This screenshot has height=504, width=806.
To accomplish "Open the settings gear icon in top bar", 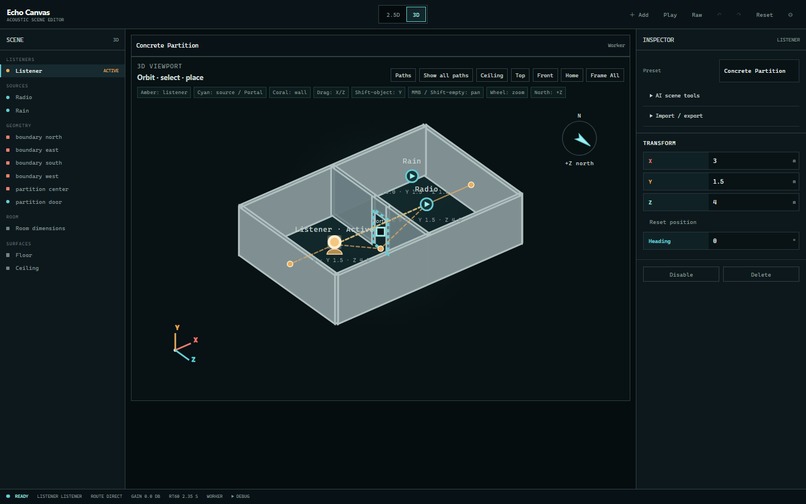I will pyautogui.click(x=790, y=15).
